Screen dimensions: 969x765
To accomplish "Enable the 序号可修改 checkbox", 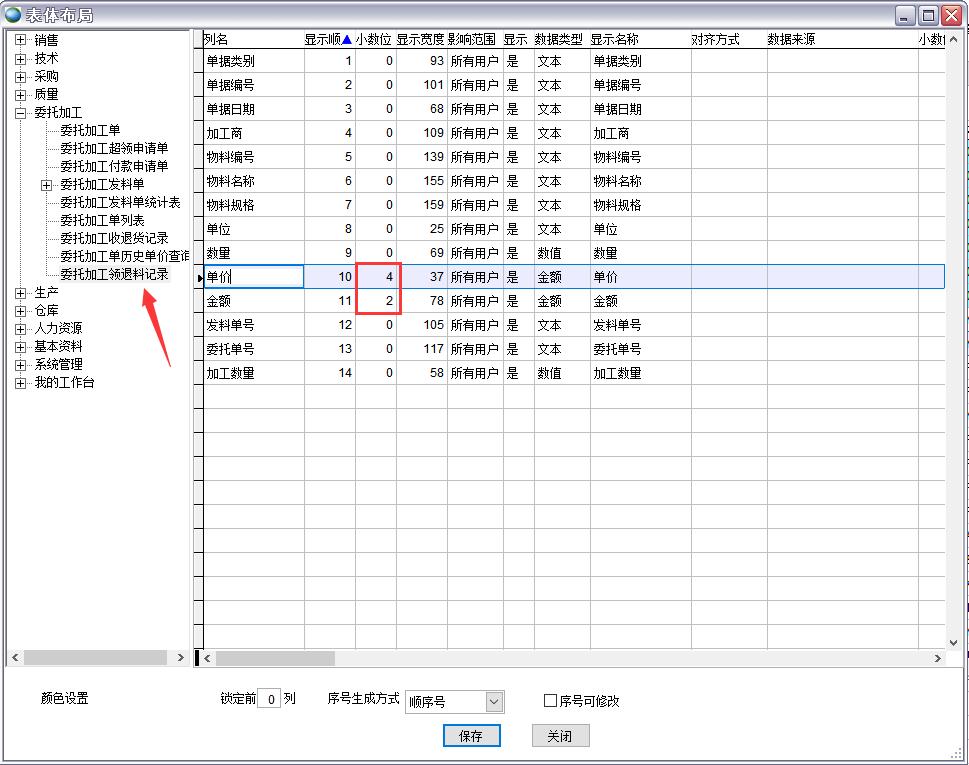I will (x=550, y=701).
